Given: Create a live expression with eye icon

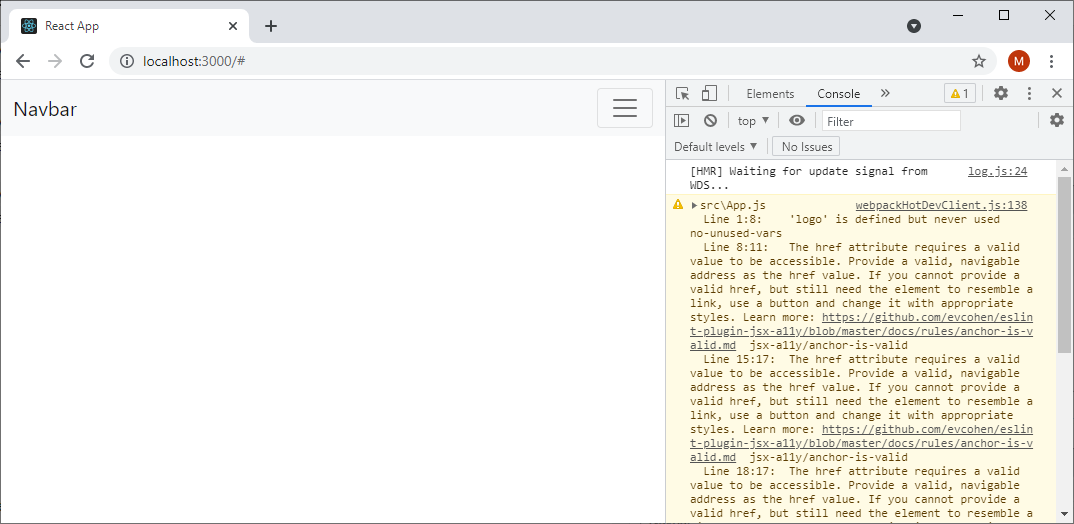Looking at the screenshot, I should tap(797, 121).
